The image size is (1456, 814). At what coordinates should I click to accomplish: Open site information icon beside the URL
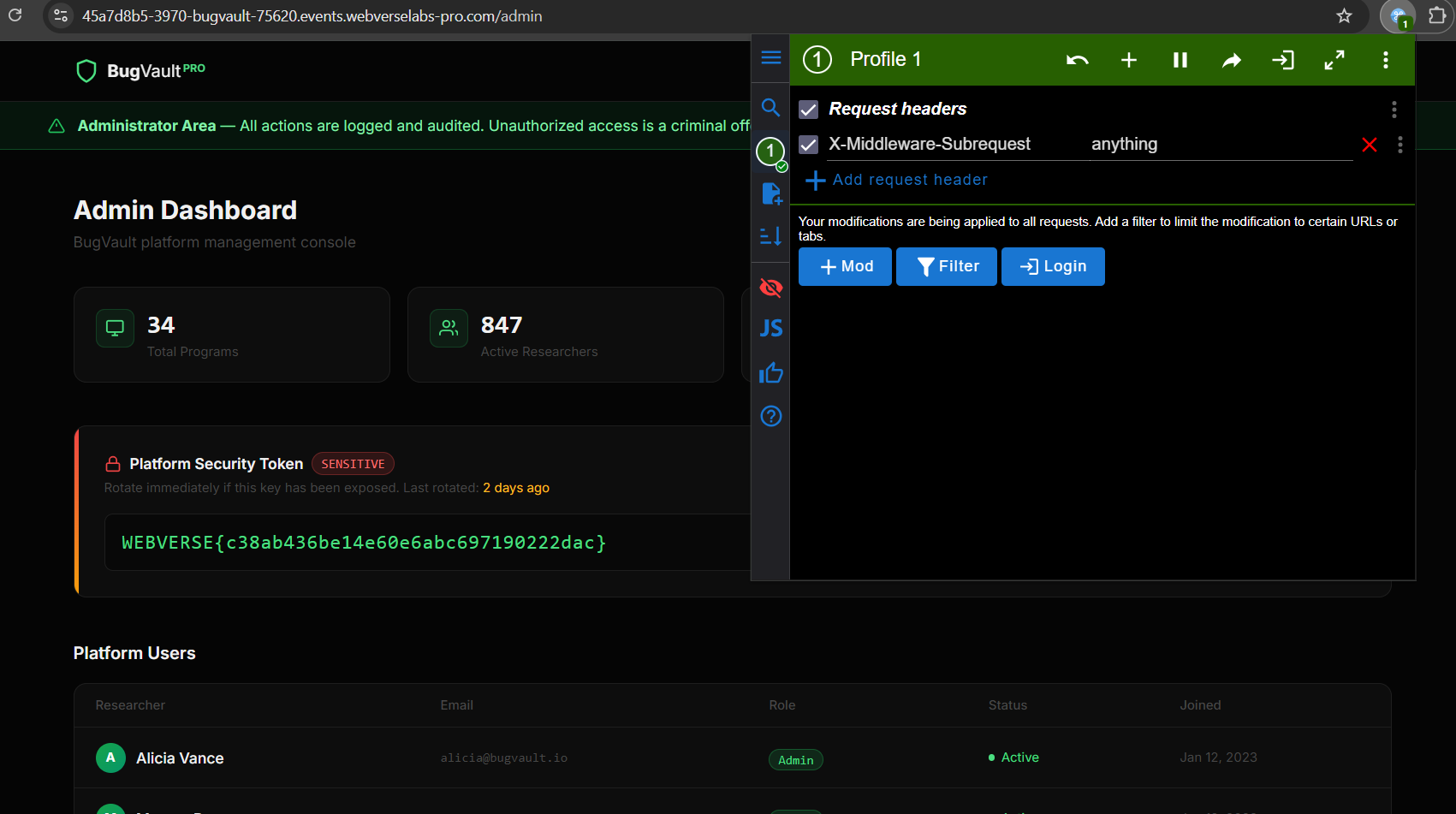(61, 15)
